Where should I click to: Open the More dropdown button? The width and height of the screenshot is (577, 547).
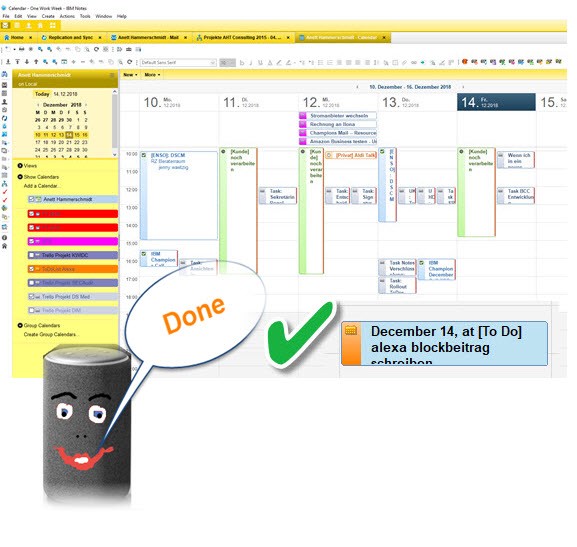[152, 75]
